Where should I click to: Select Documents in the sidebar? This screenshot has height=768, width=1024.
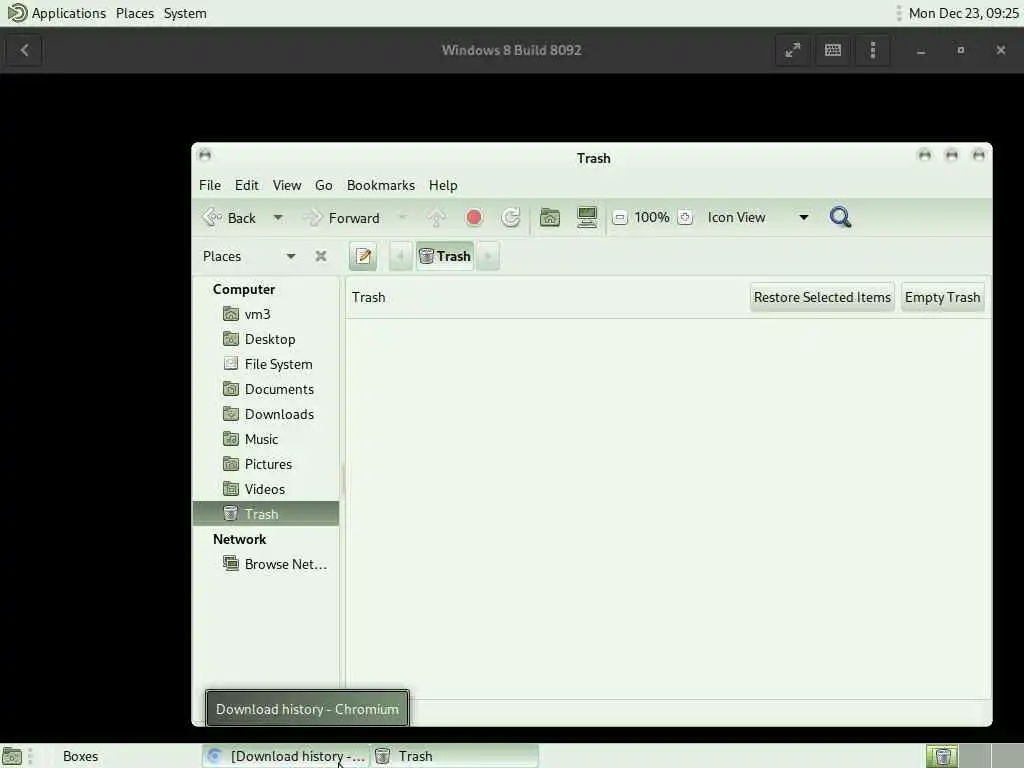point(266,389)
